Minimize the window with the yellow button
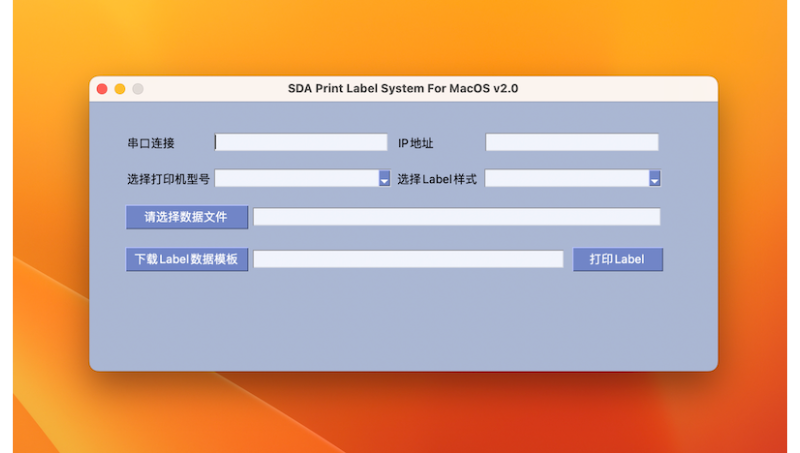Screen dimensions: 800x453 pyautogui.click(x=120, y=89)
